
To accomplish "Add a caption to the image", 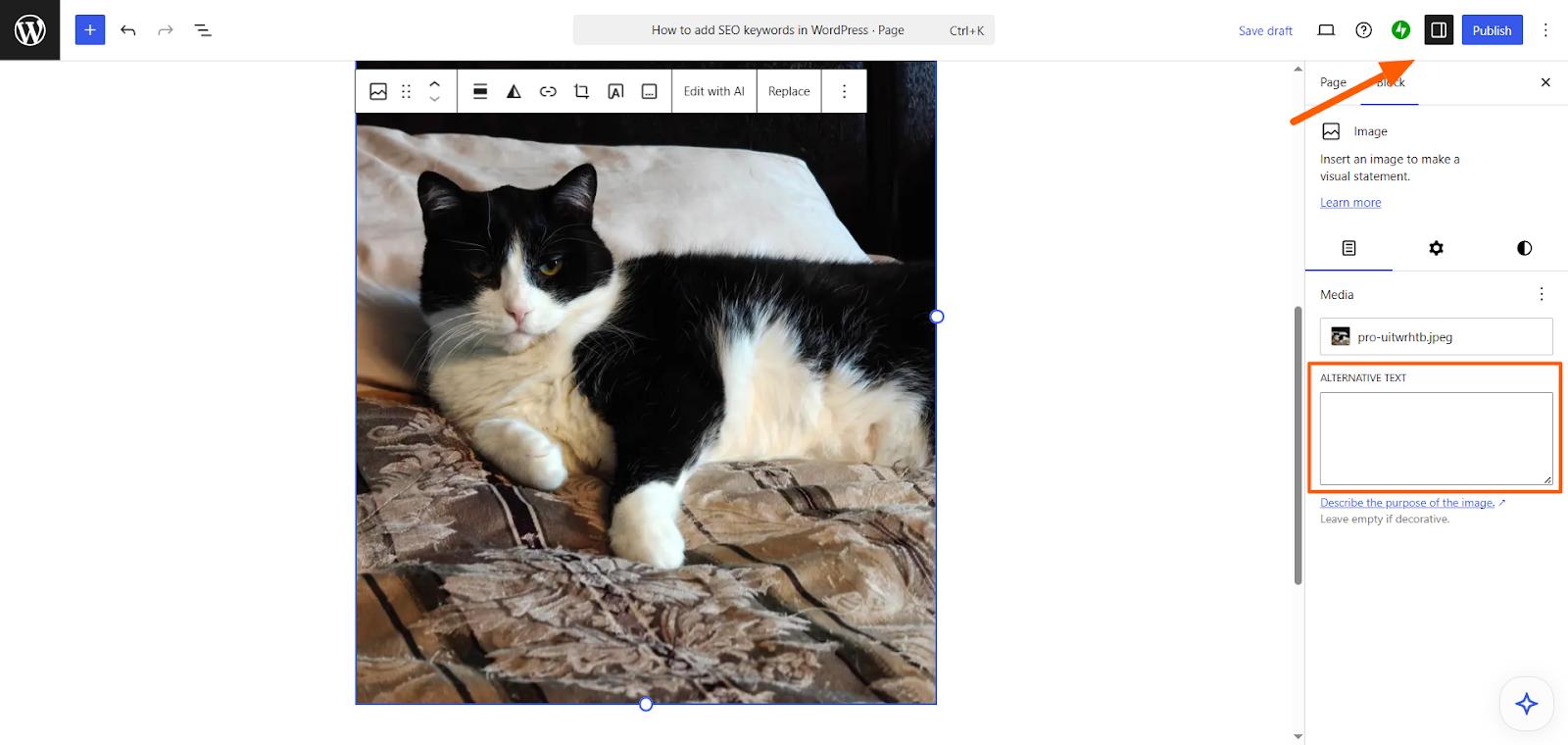I will point(649,91).
